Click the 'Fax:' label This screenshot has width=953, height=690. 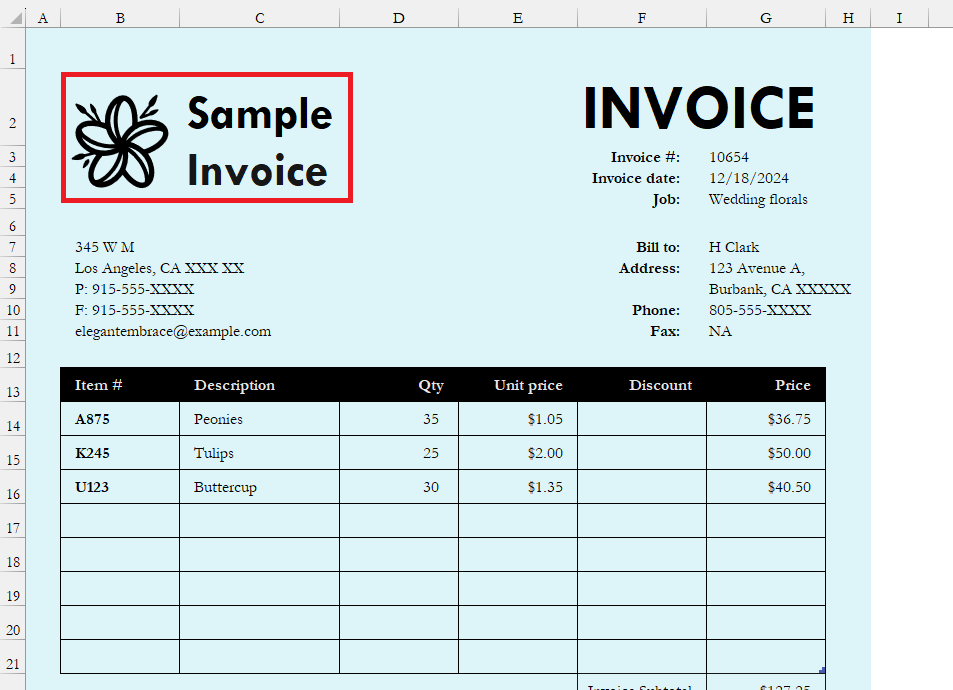(665, 331)
